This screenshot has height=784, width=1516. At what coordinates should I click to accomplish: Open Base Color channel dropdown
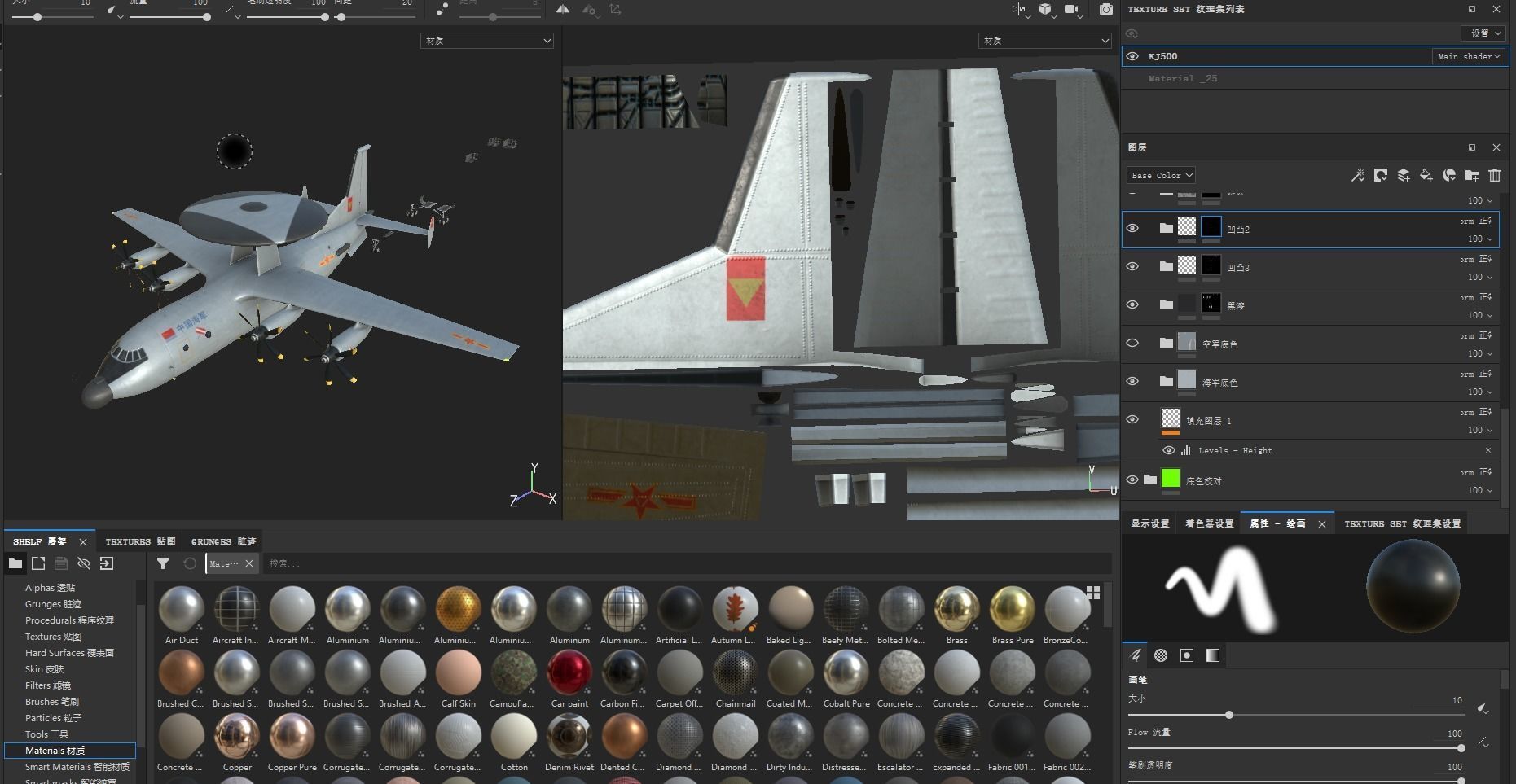pyautogui.click(x=1162, y=175)
